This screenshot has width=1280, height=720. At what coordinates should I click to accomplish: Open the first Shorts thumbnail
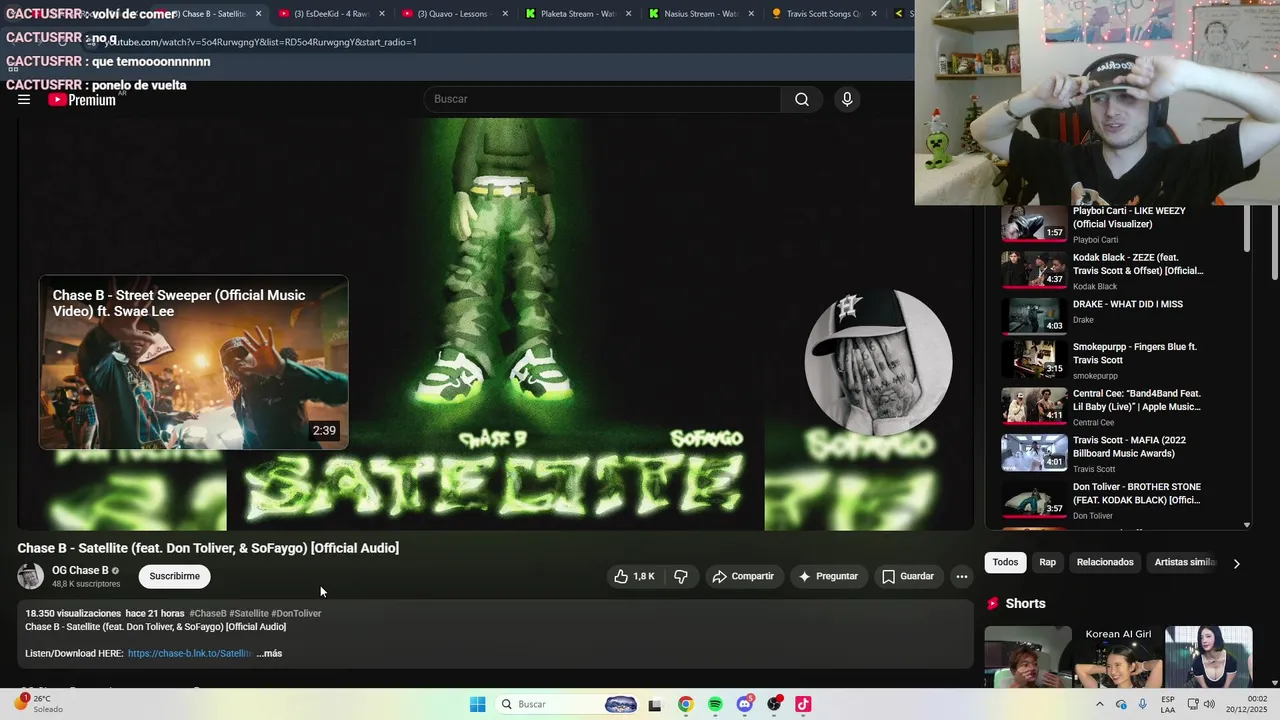click(1028, 657)
